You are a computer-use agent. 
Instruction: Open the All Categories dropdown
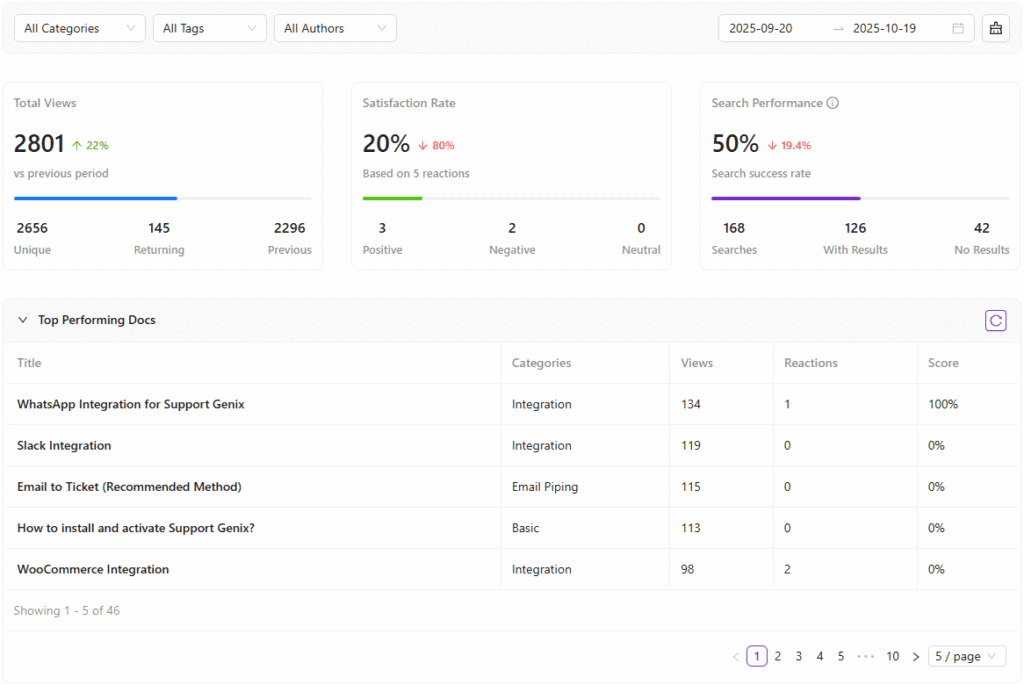(x=79, y=29)
